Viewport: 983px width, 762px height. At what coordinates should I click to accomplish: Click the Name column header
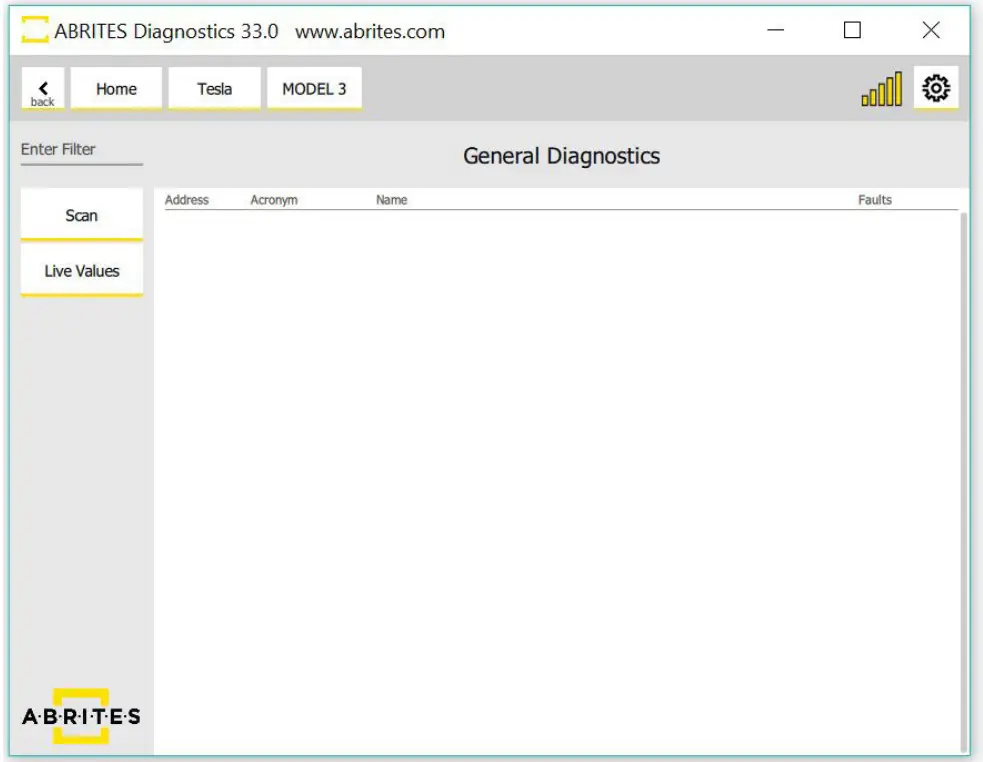click(x=391, y=199)
